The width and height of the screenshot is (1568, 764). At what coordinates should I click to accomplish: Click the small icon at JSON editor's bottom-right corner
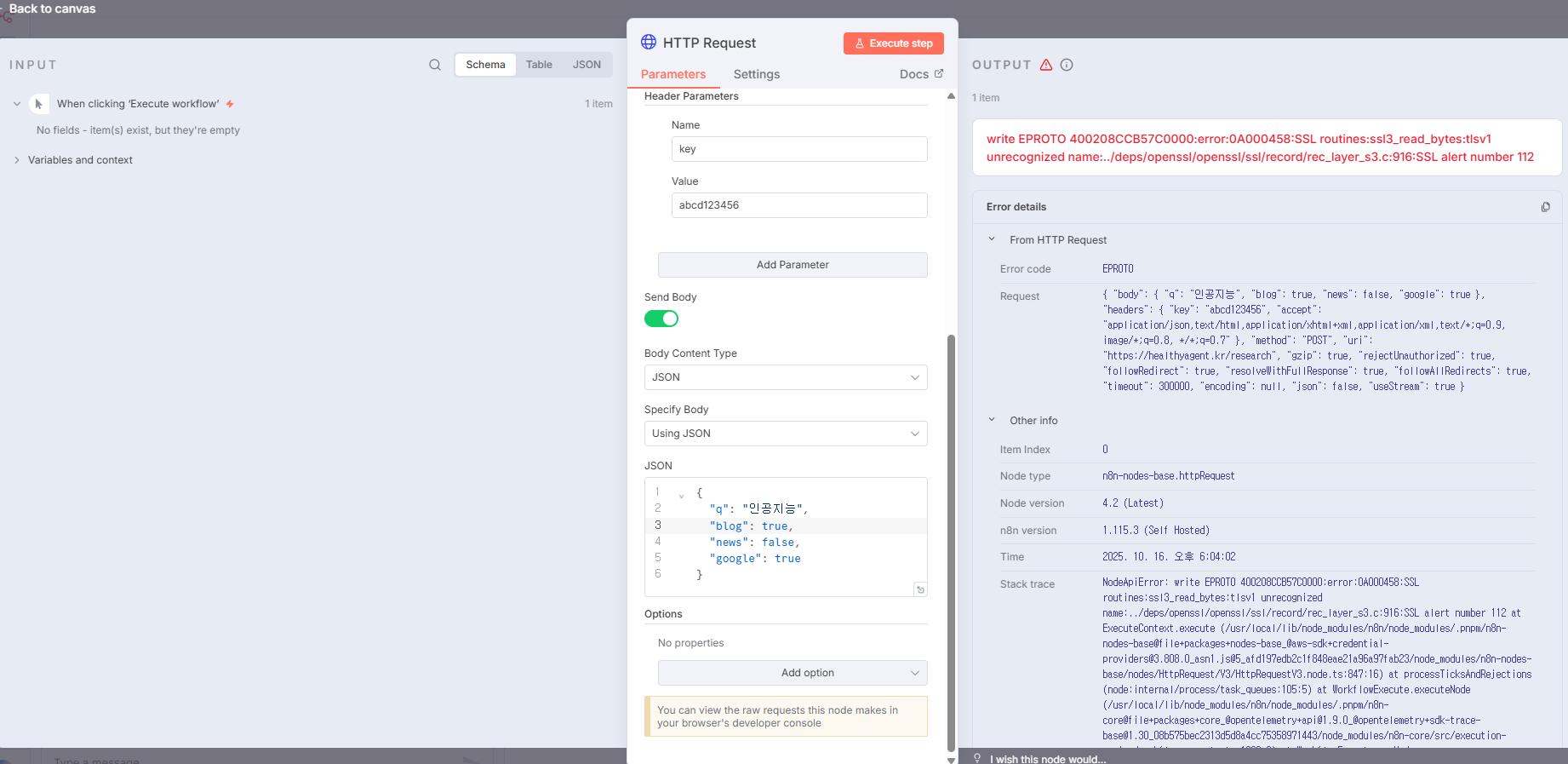point(920,589)
